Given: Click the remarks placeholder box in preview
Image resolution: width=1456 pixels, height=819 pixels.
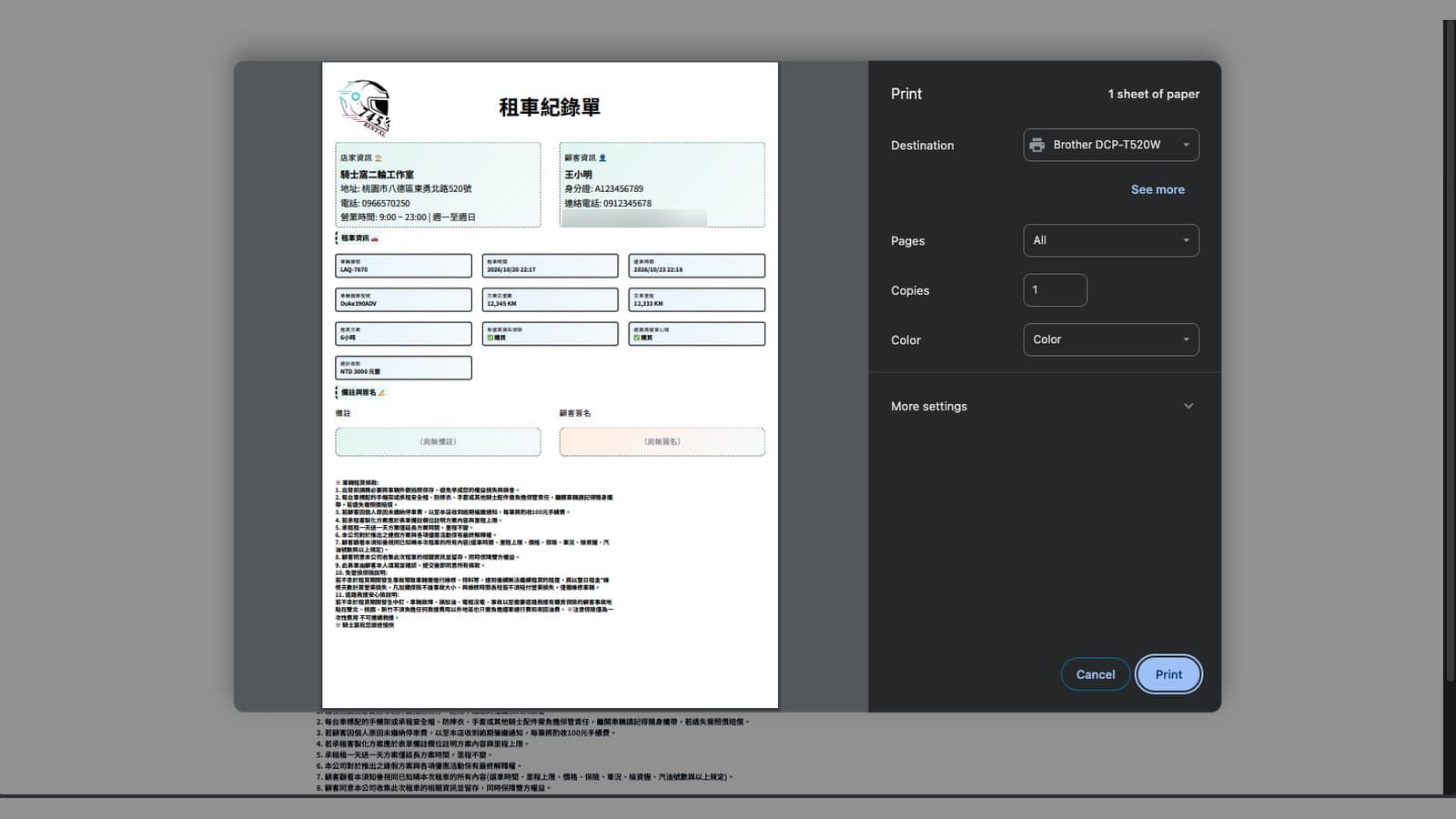Looking at the screenshot, I should coord(438,441).
